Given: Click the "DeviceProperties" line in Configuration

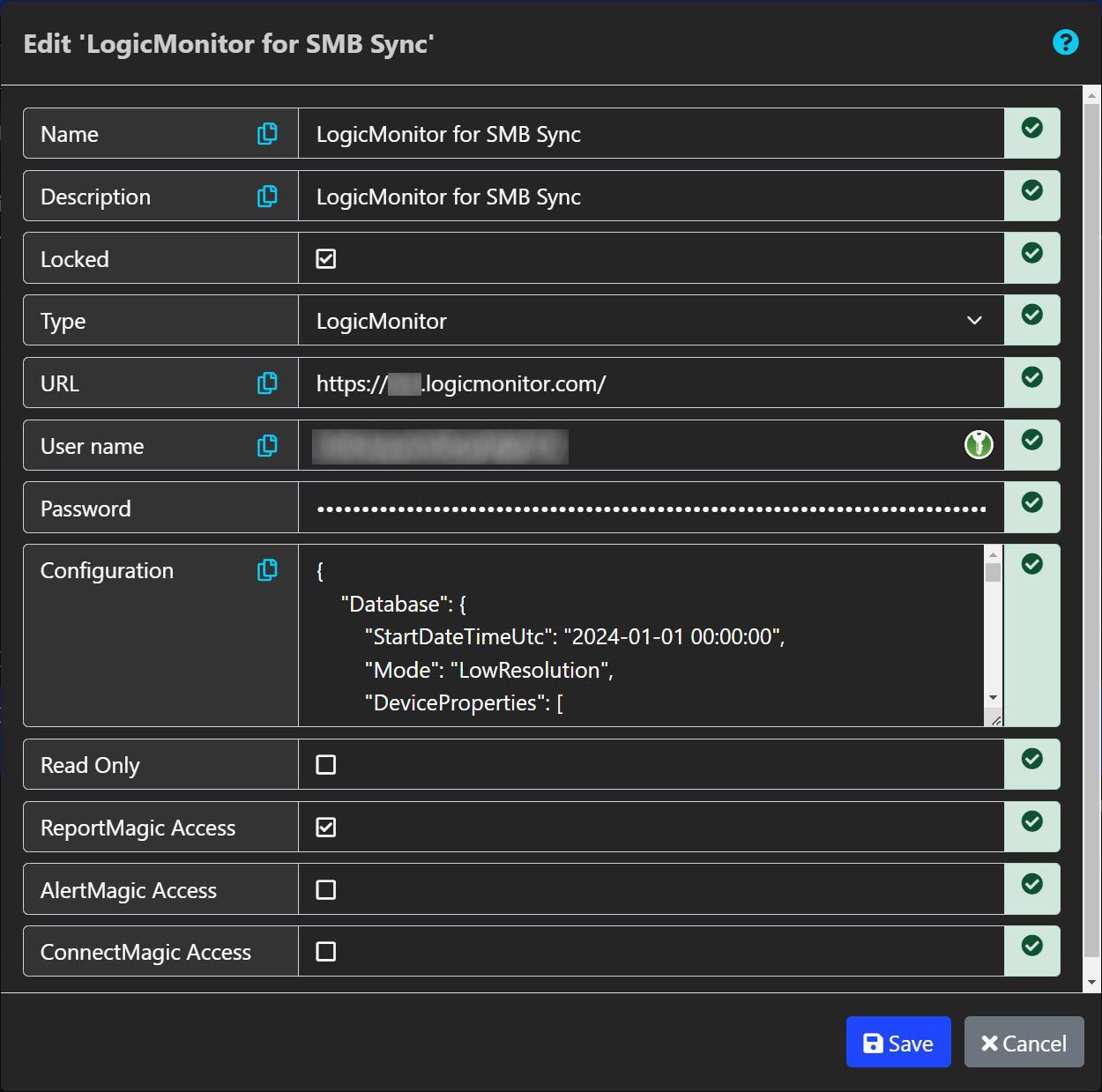Looking at the screenshot, I should tap(464, 702).
